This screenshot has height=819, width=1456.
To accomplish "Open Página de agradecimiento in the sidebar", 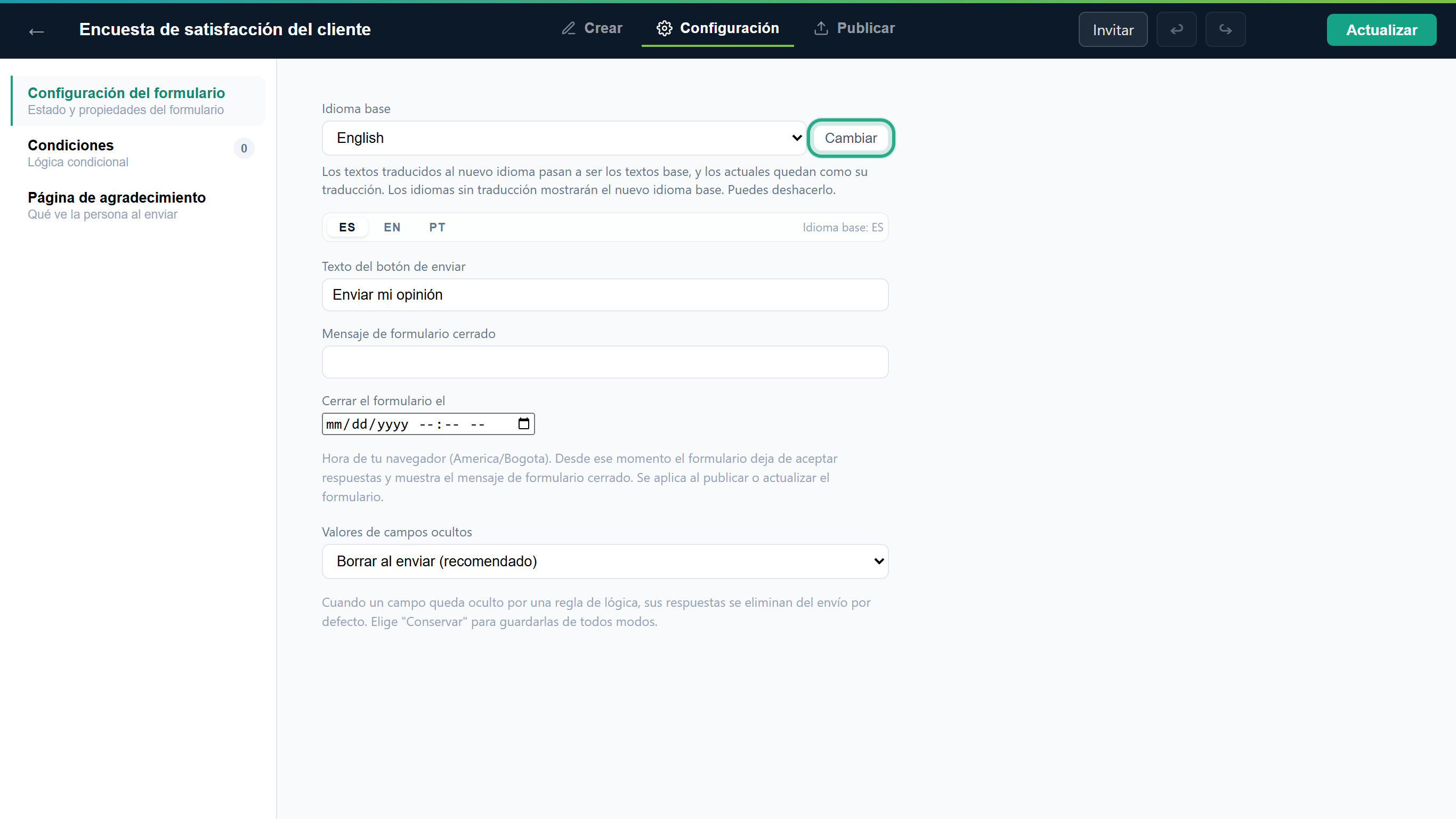I will pos(138,205).
